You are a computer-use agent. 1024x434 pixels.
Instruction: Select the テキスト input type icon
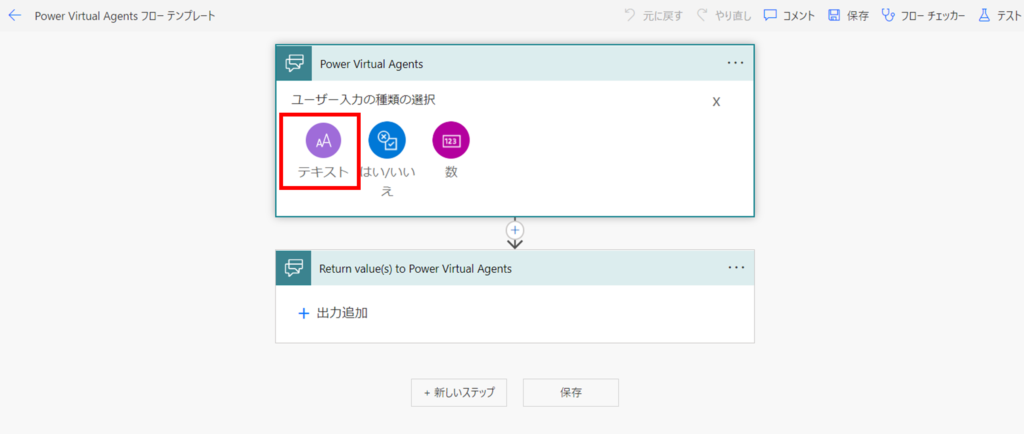(x=323, y=140)
